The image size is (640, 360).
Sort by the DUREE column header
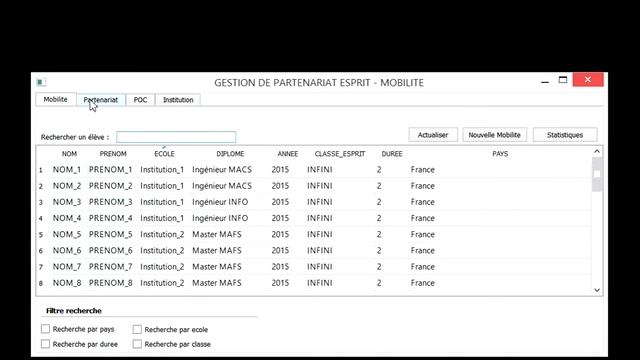[392, 154]
